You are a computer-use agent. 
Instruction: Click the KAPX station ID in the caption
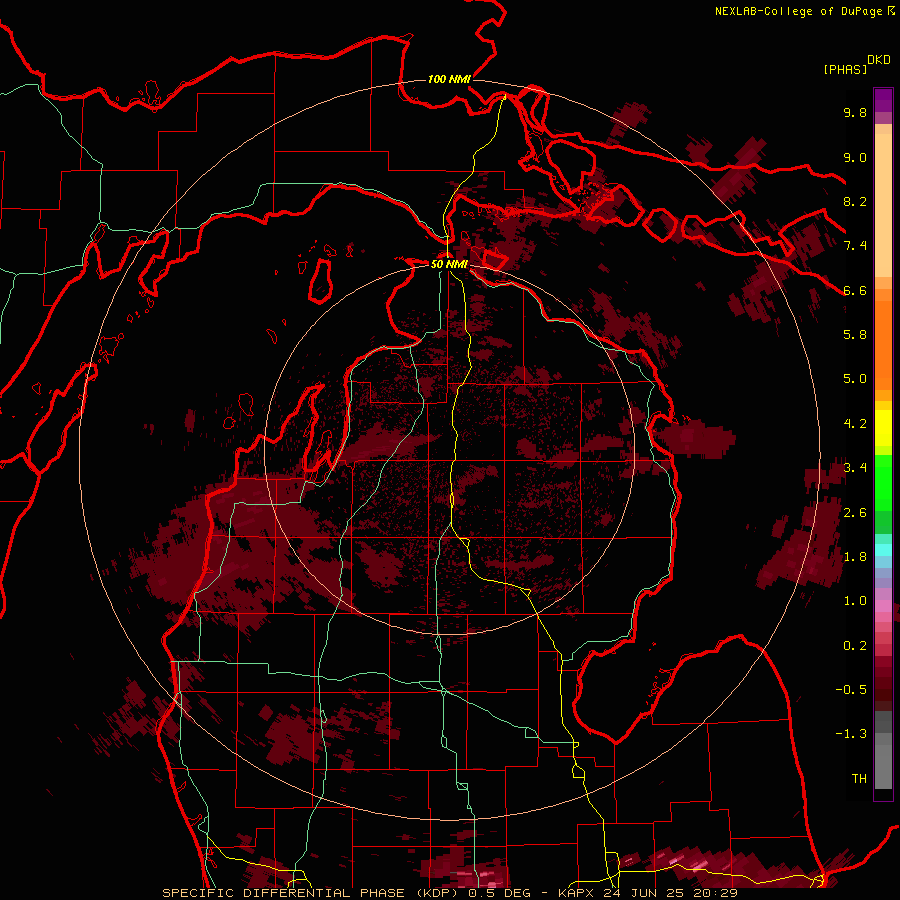click(x=577, y=893)
